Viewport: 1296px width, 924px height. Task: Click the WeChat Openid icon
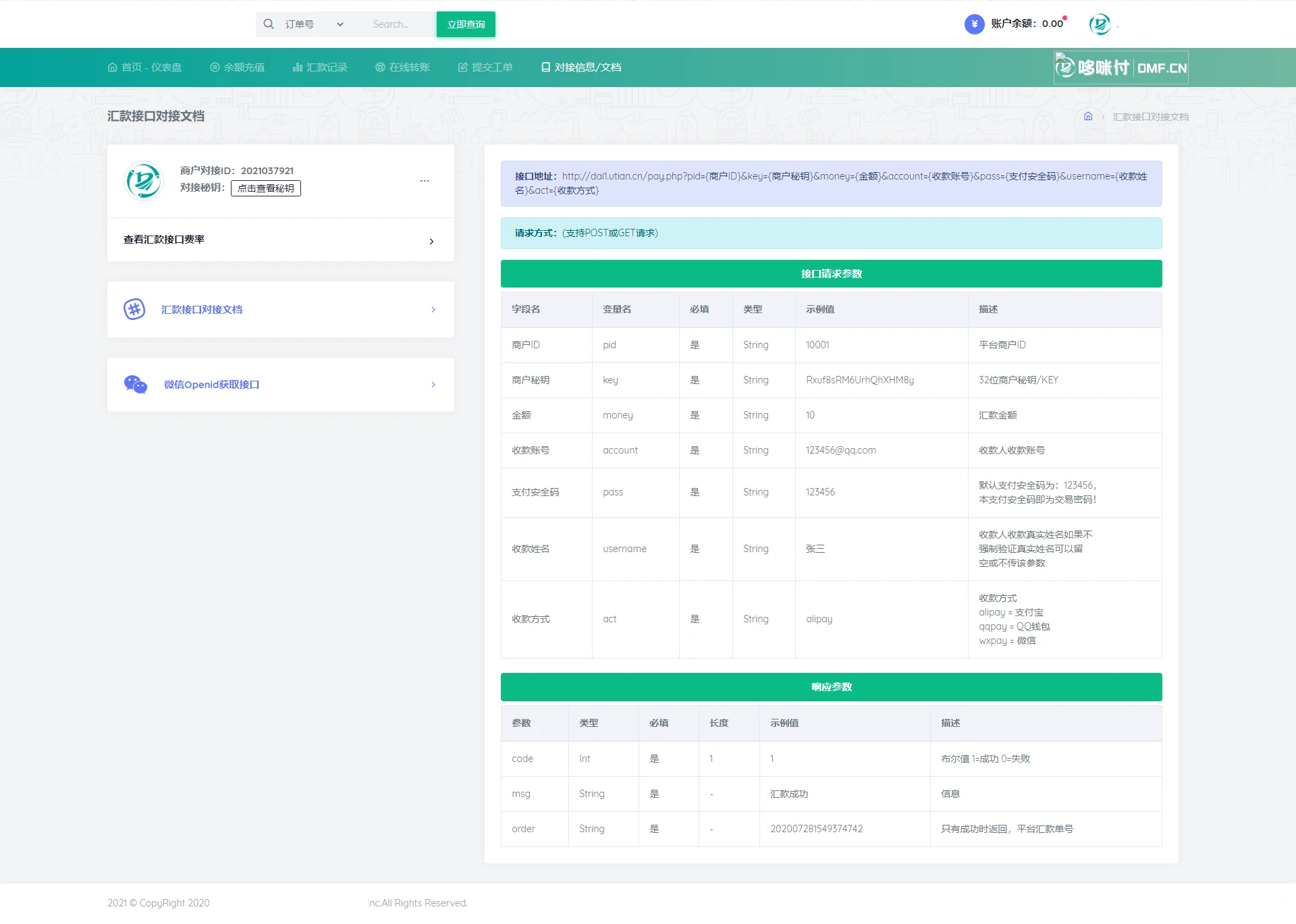135,384
